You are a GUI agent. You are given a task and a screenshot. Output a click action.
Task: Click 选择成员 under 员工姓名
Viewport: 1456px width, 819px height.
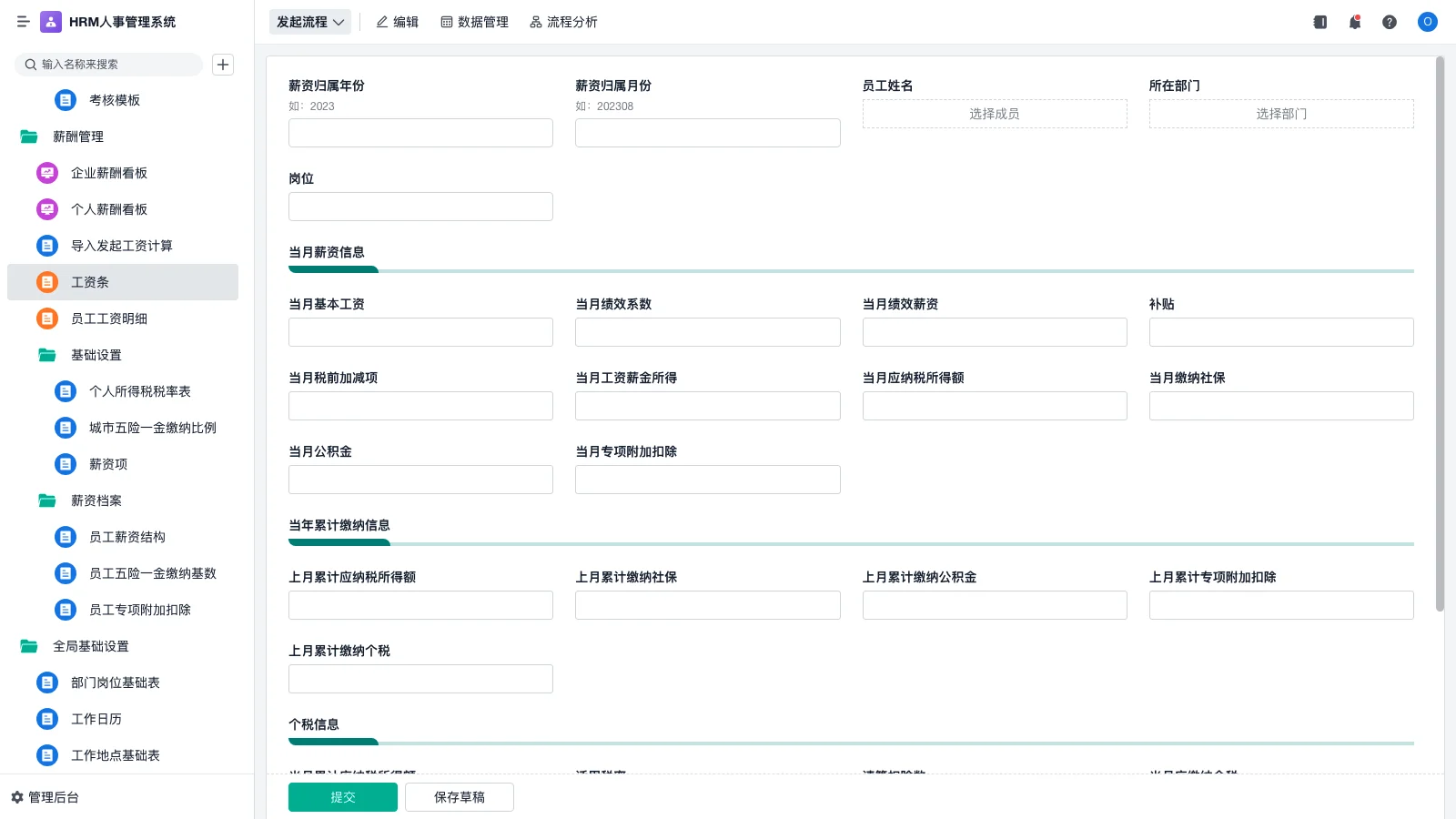tap(995, 114)
